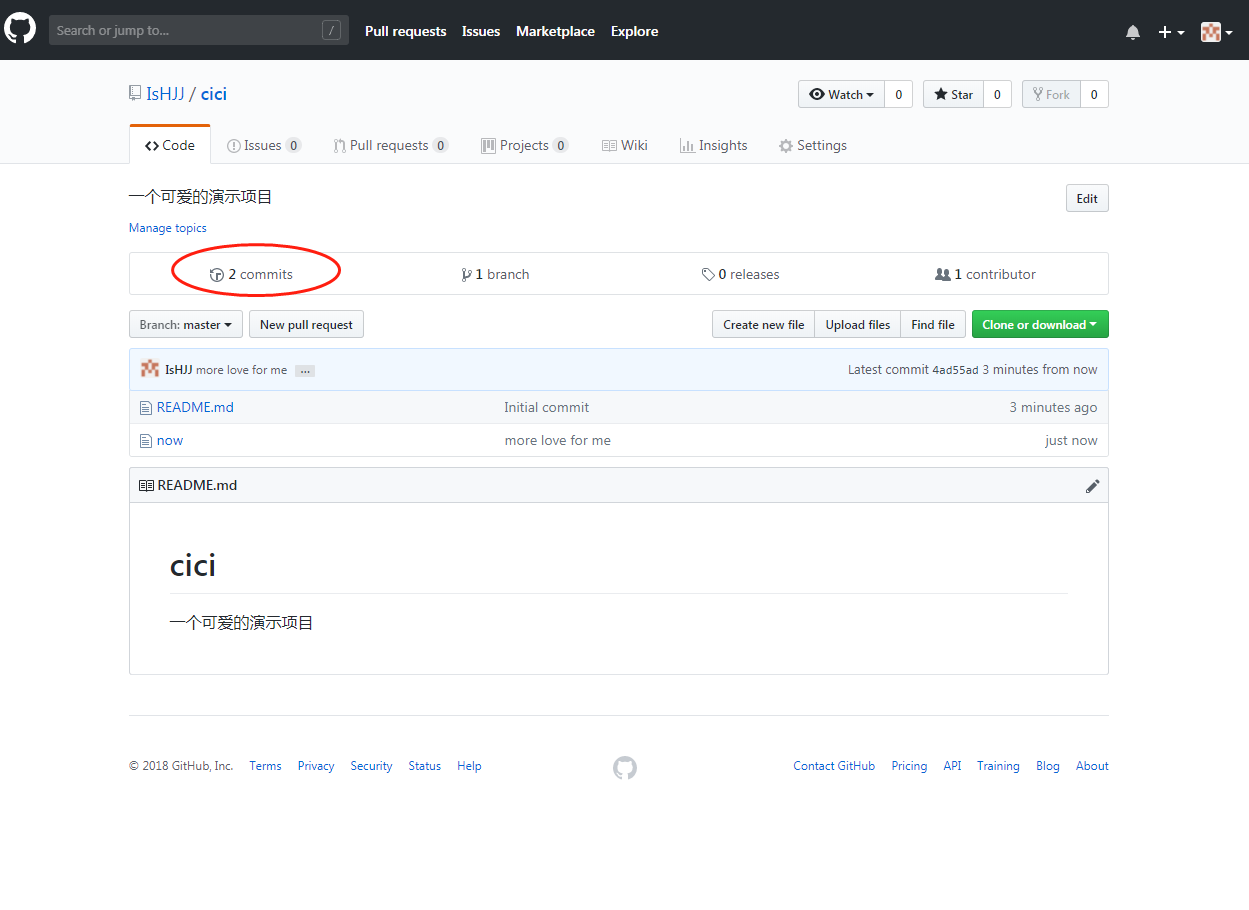Open the 2 commits history link
The height and width of the screenshot is (910, 1249).
251,274
